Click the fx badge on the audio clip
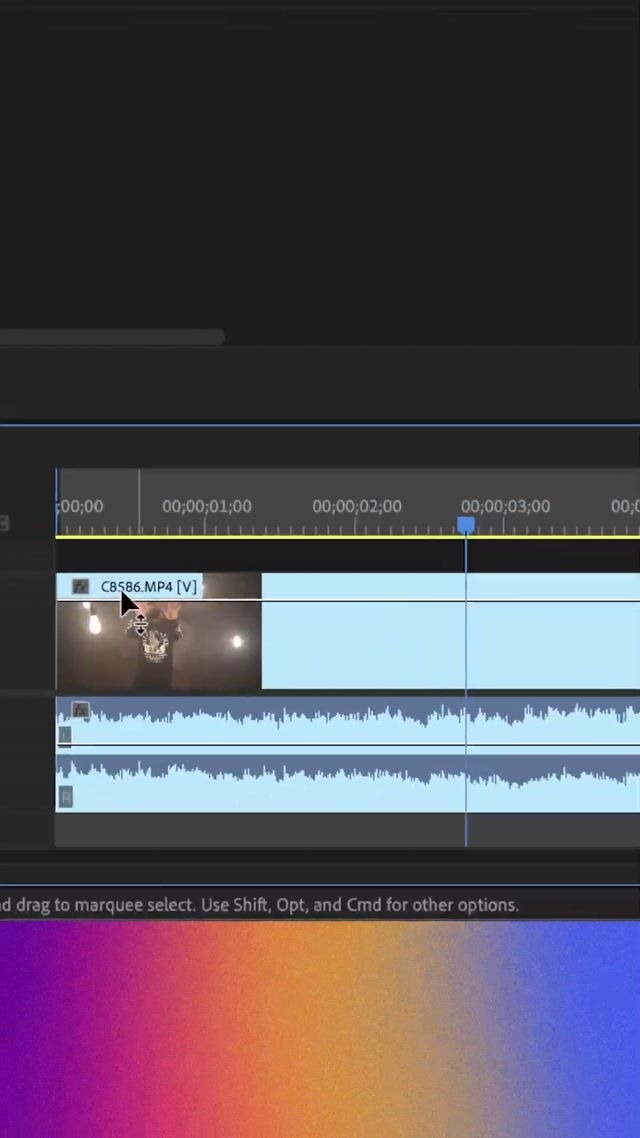This screenshot has width=640, height=1138. [80, 711]
